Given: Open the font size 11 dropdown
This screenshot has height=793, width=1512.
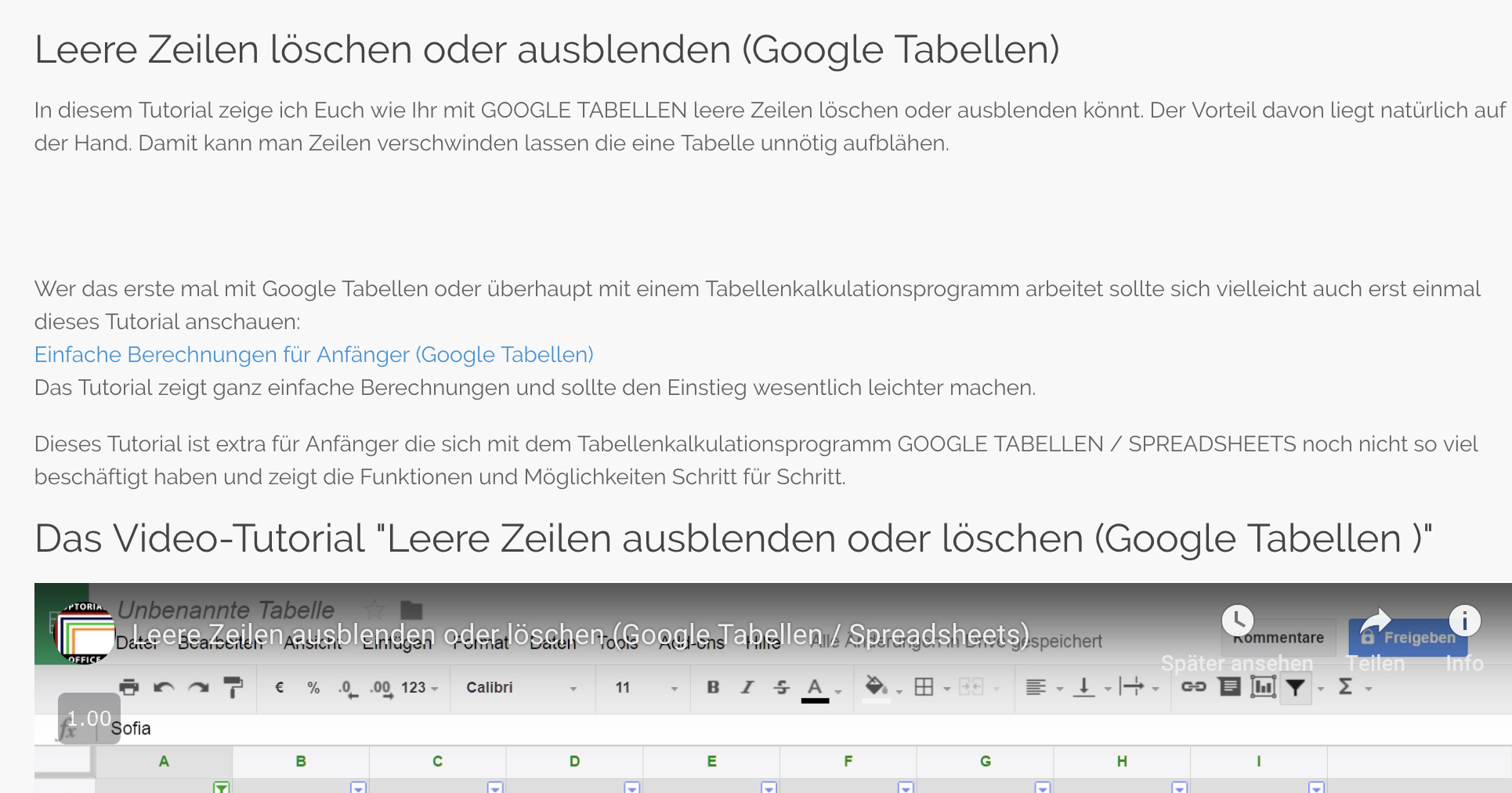Looking at the screenshot, I should tap(645, 687).
